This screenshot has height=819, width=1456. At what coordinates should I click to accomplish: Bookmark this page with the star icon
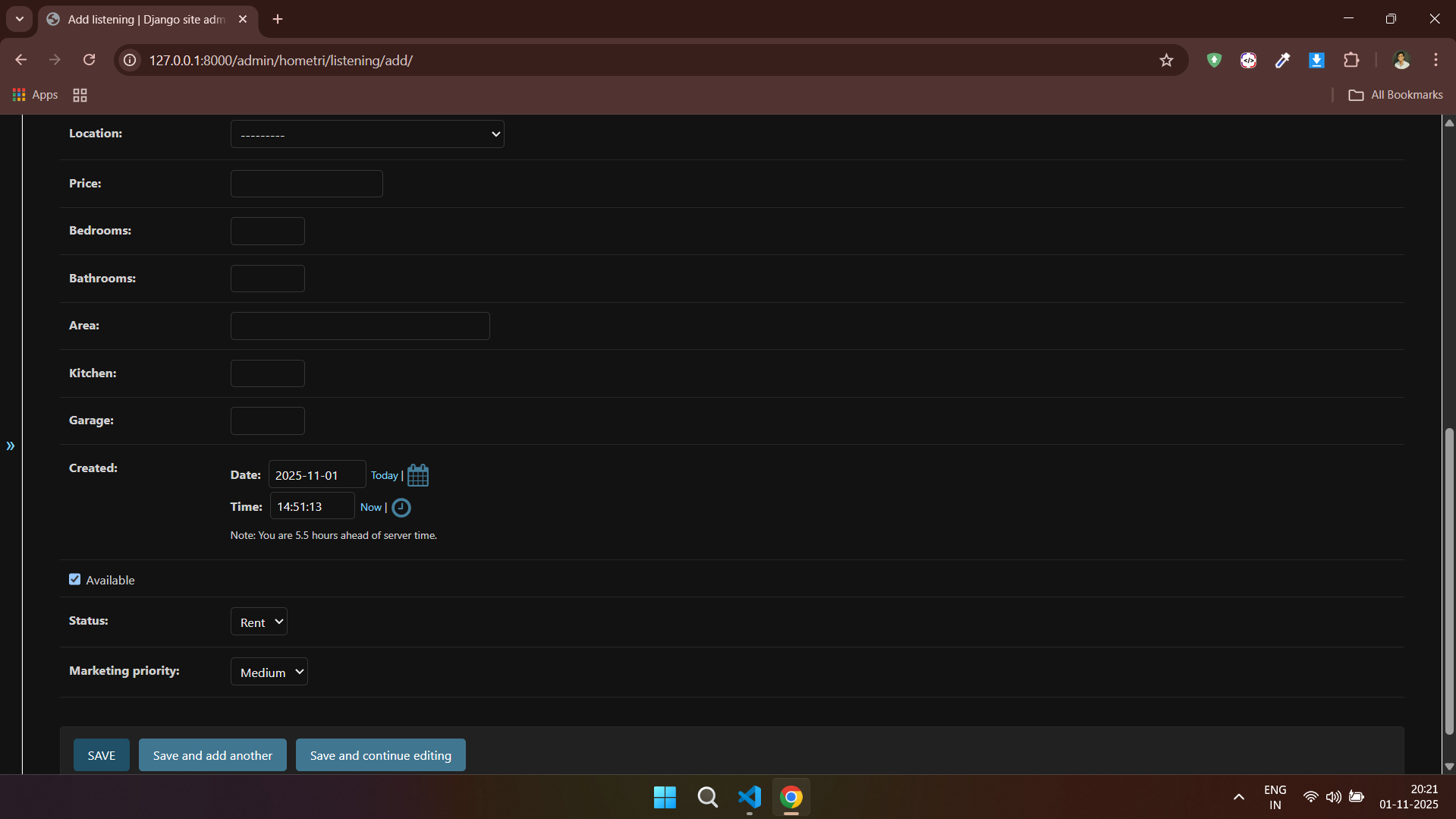pyautogui.click(x=1166, y=61)
